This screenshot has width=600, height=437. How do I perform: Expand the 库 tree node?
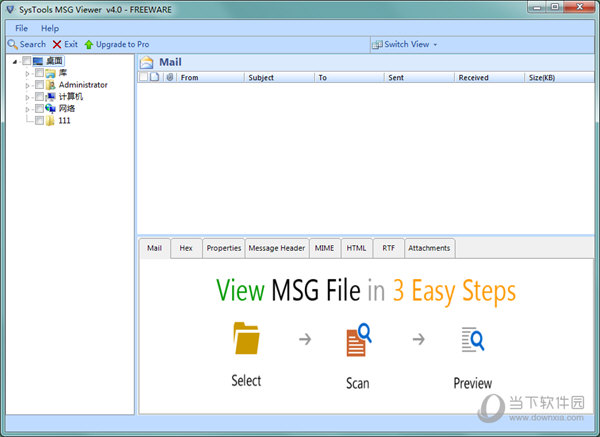pyautogui.click(x=27, y=73)
